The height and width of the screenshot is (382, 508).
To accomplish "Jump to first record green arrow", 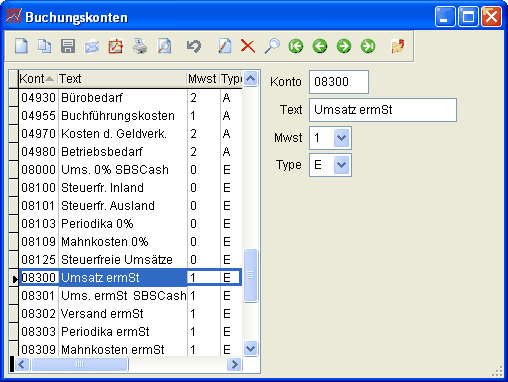I will click(x=296, y=46).
